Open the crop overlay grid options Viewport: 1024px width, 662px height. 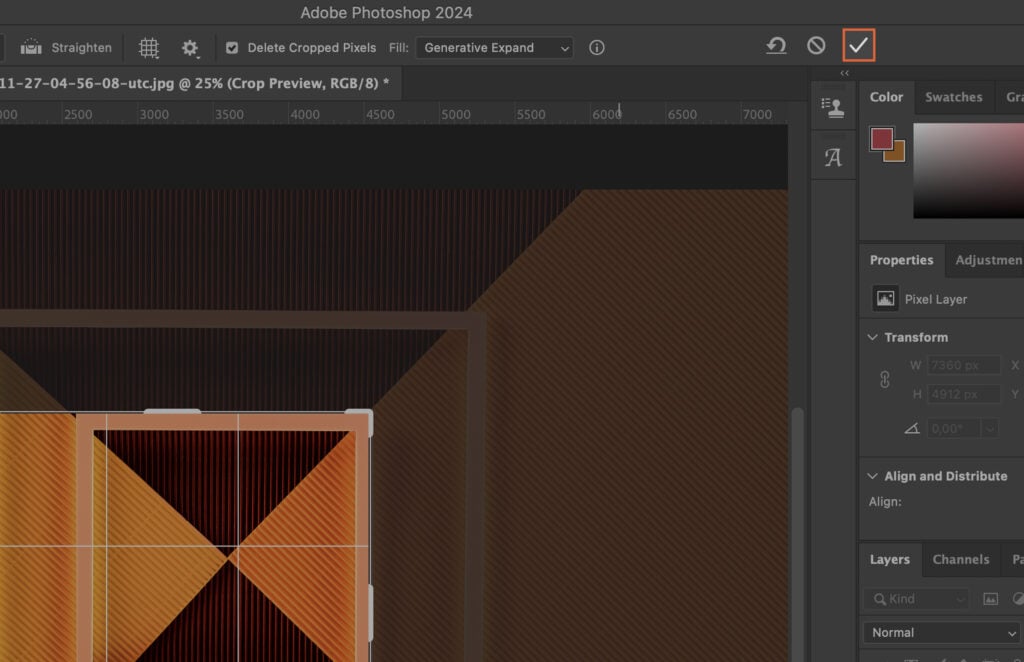click(x=148, y=47)
